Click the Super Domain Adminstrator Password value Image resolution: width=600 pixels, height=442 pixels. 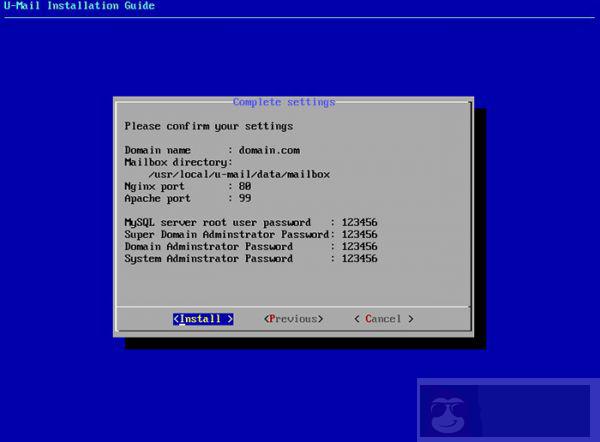(359, 234)
